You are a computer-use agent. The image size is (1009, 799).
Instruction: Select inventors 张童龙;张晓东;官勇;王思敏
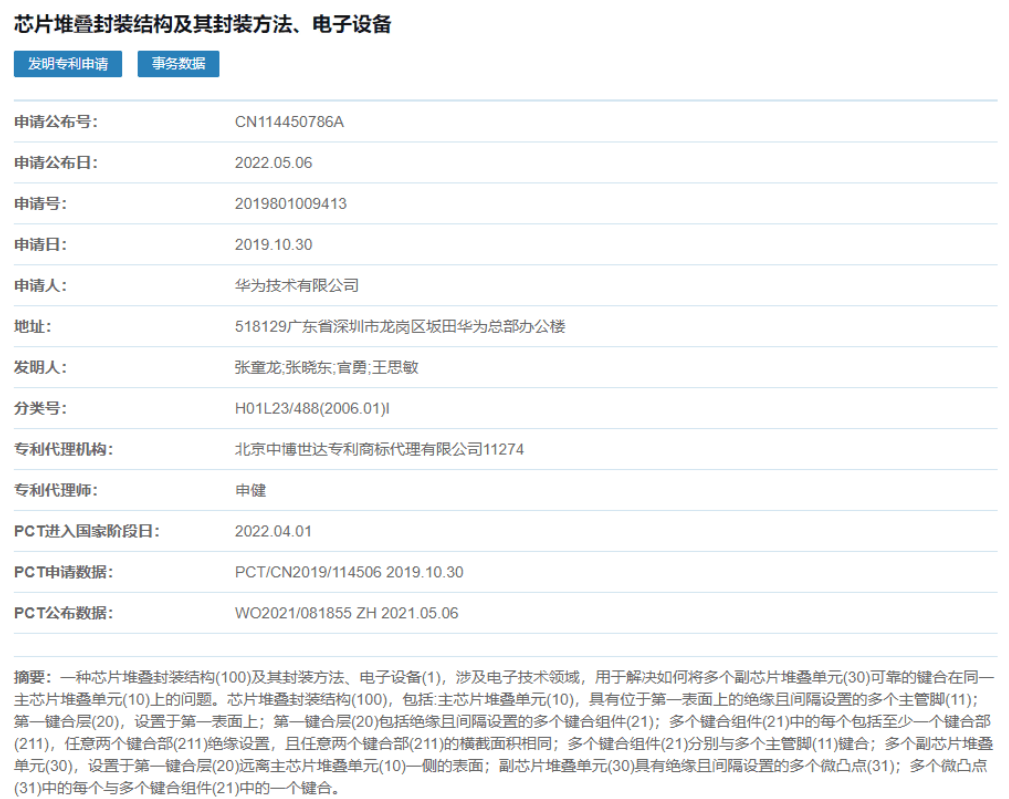click(326, 367)
